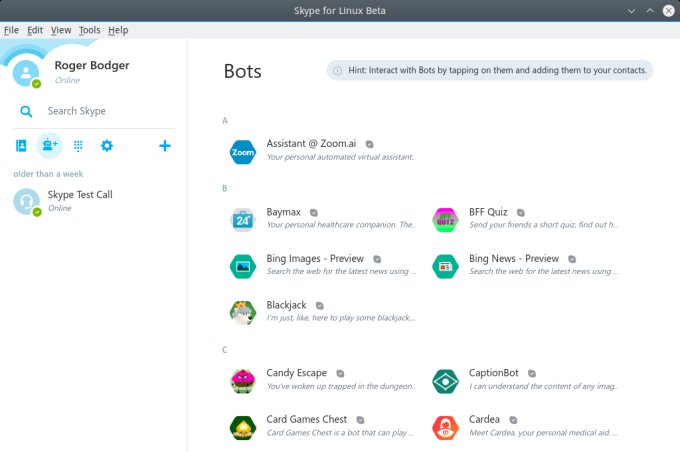Screen dimensions: 680x452
Task: Open the Edit menu
Action: 35,30
